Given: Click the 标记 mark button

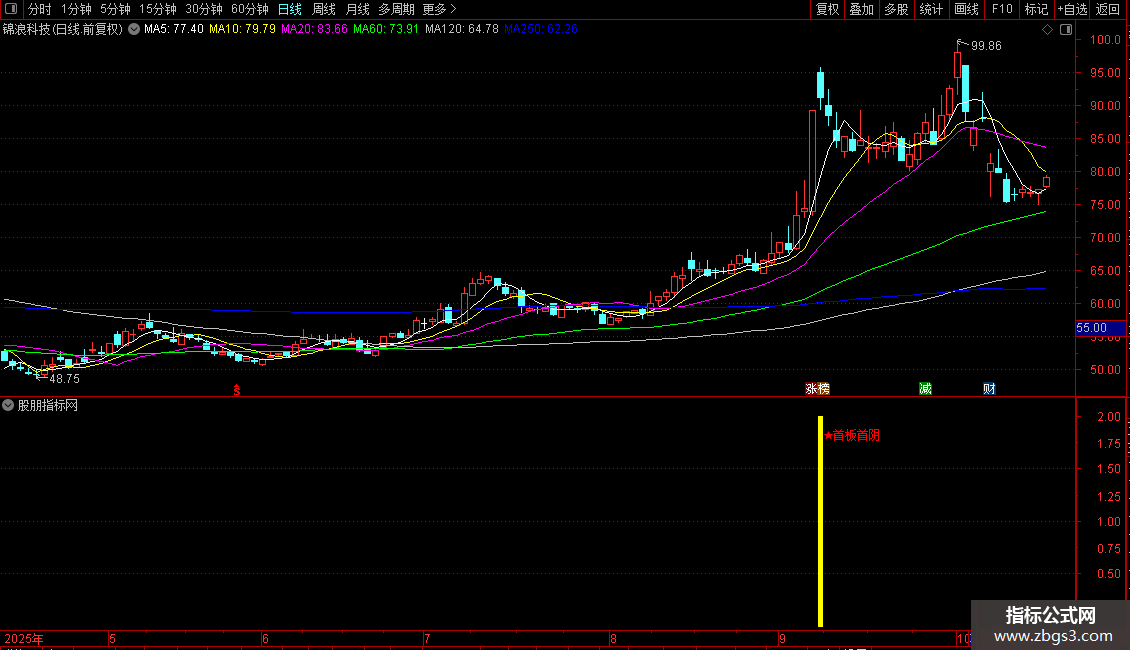Looking at the screenshot, I should tap(1036, 9).
